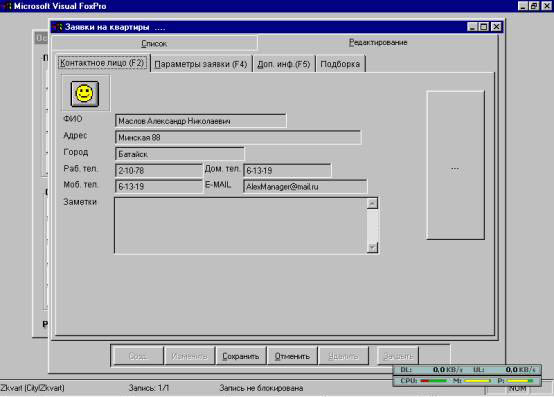Maximize the Заявки на квартиры window
This screenshot has width=554, height=397.
click(x=484, y=27)
